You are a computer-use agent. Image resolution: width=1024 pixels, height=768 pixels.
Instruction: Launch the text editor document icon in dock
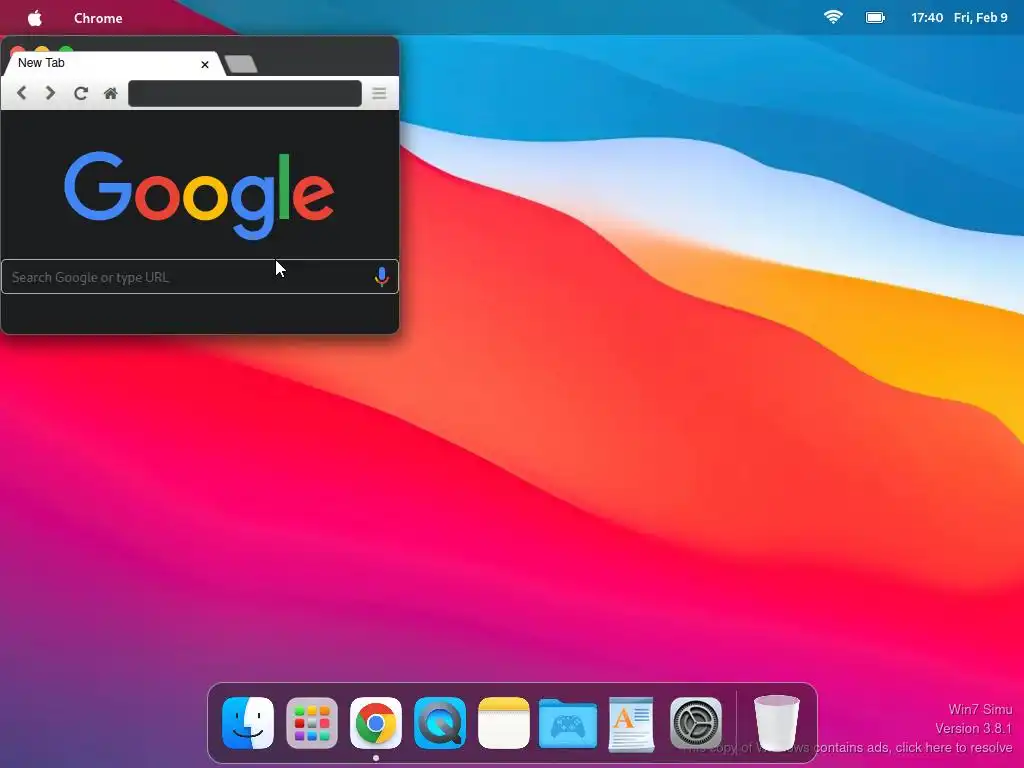631,724
